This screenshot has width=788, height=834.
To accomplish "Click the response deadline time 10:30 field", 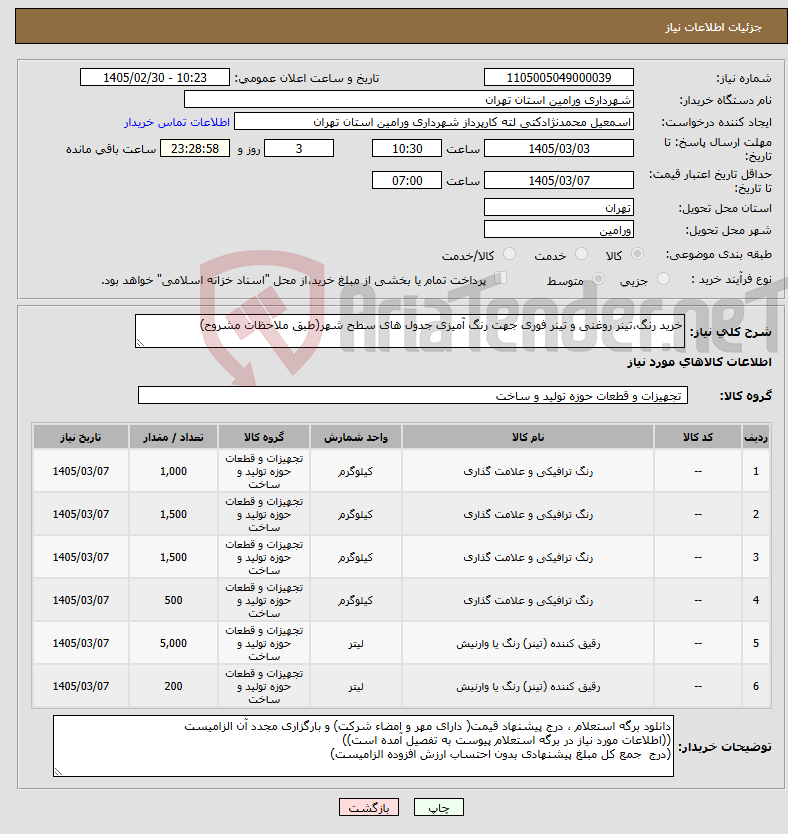I will pyautogui.click(x=407, y=148).
